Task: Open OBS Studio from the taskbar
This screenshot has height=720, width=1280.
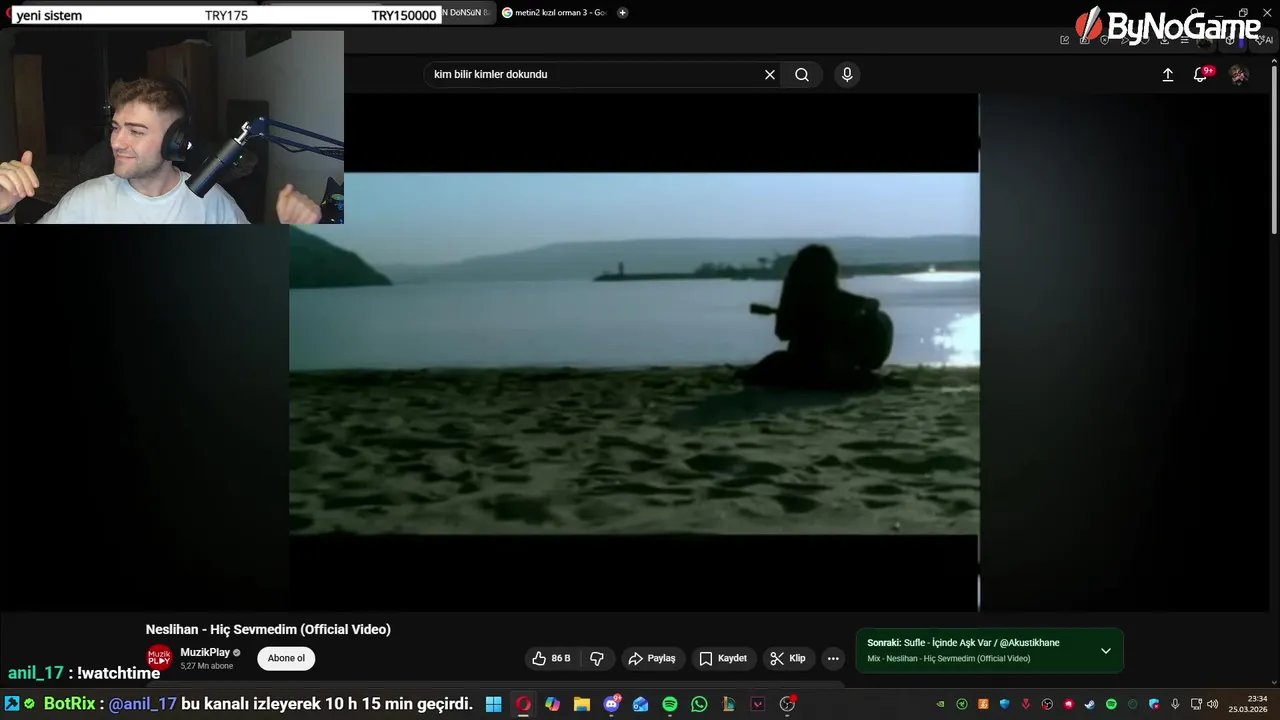Action: point(786,704)
